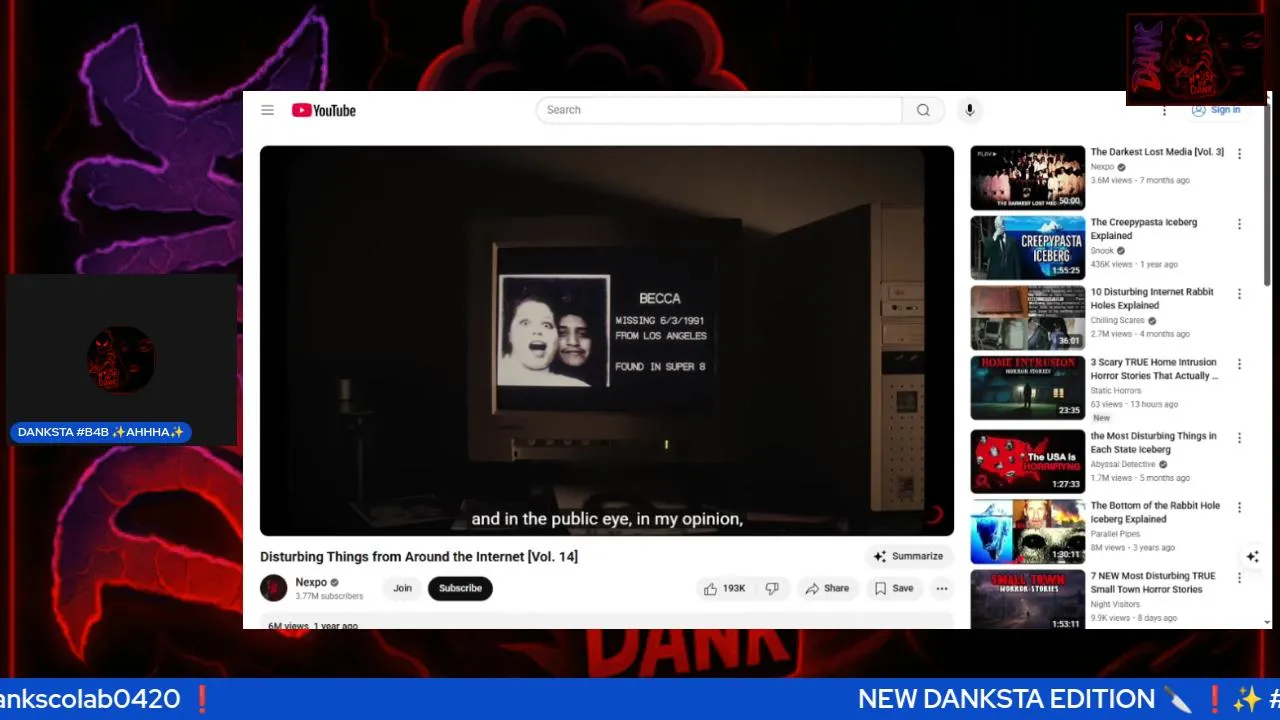This screenshot has width=1280, height=720.
Task: Open options for Creepypasta Iceberg Explained
Action: 1239,224
